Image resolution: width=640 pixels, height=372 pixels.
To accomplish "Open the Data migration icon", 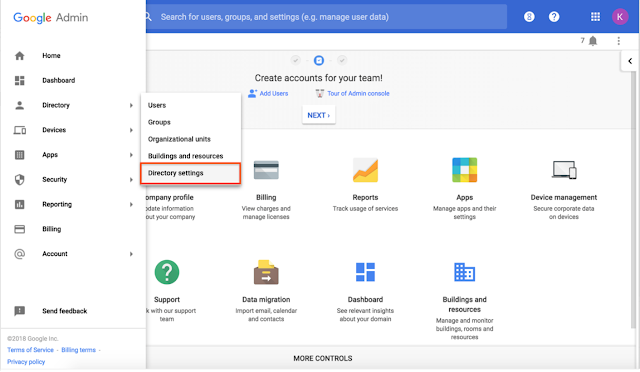I will coord(266,272).
